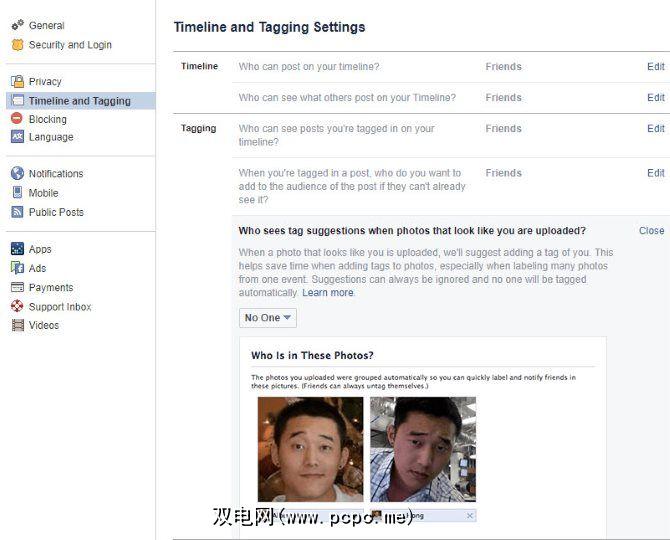Open Security and Login badge icon
Image resolution: width=670 pixels, height=540 pixels.
[x=18, y=44]
